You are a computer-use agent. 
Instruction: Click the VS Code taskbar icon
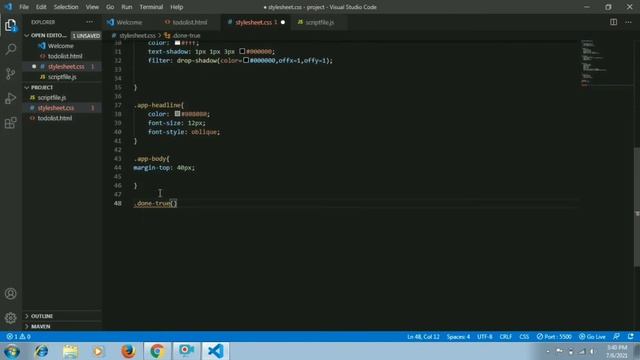pyautogui.click(x=216, y=351)
